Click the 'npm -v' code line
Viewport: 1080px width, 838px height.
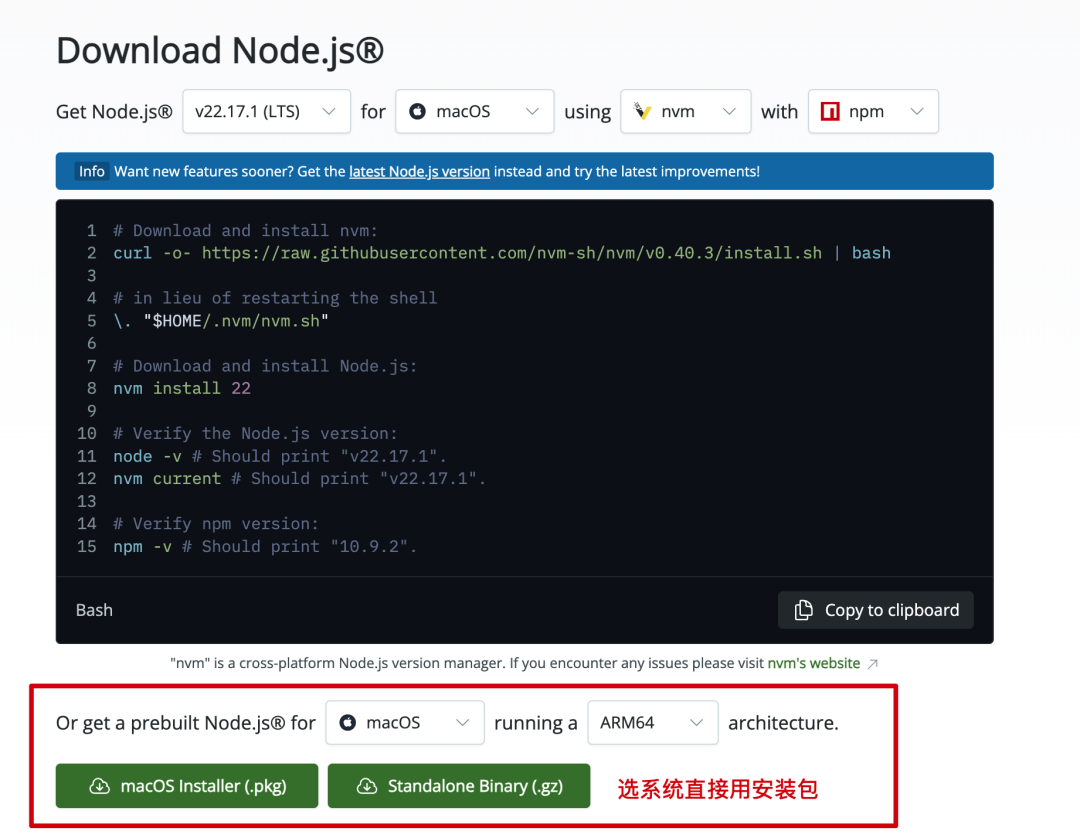(x=265, y=546)
